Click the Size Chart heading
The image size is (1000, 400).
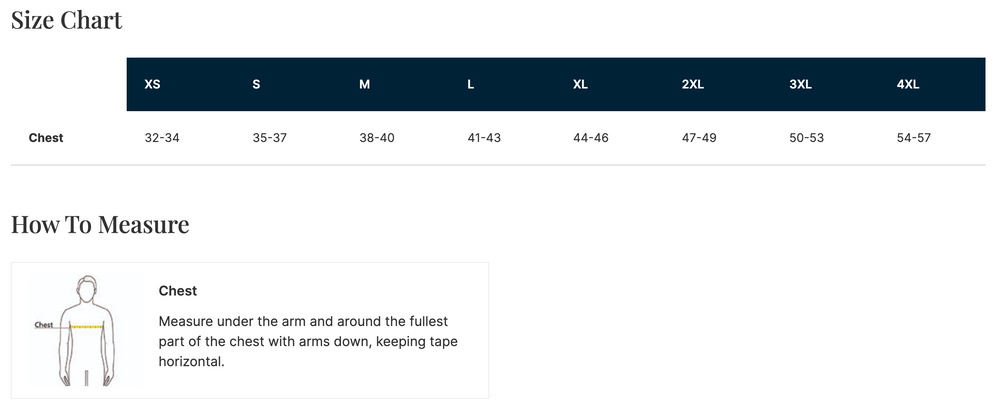[67, 20]
